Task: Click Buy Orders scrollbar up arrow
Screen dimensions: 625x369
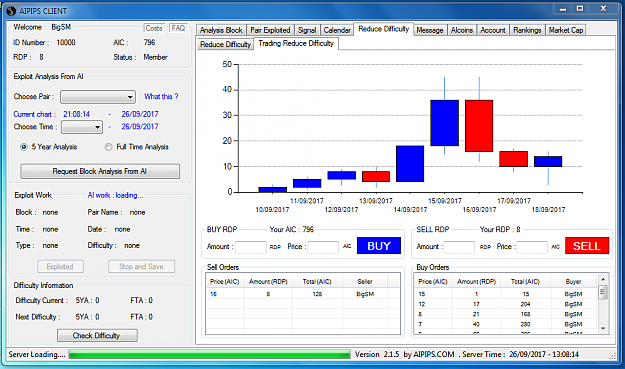Action: pyautogui.click(x=603, y=279)
